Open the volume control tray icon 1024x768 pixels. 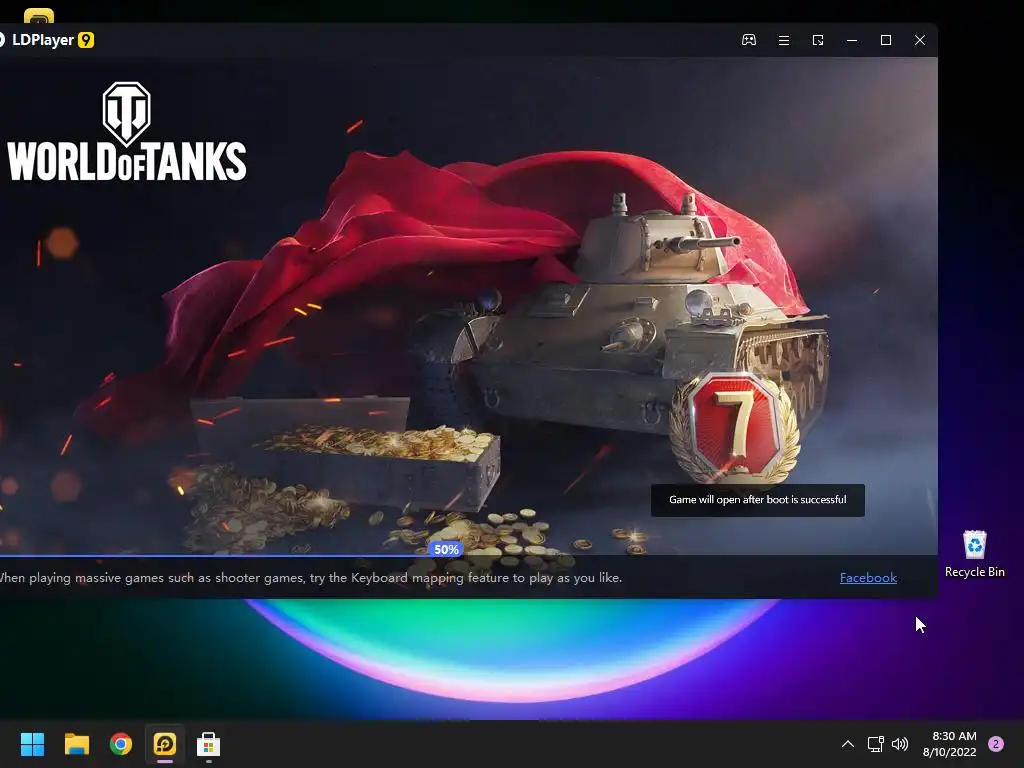tap(900, 744)
